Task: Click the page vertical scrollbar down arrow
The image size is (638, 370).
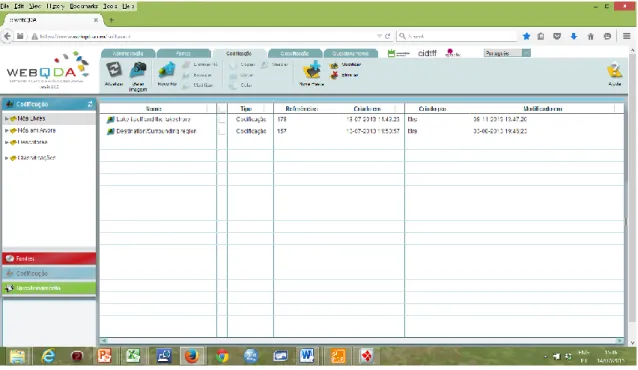Action: tap(633, 343)
